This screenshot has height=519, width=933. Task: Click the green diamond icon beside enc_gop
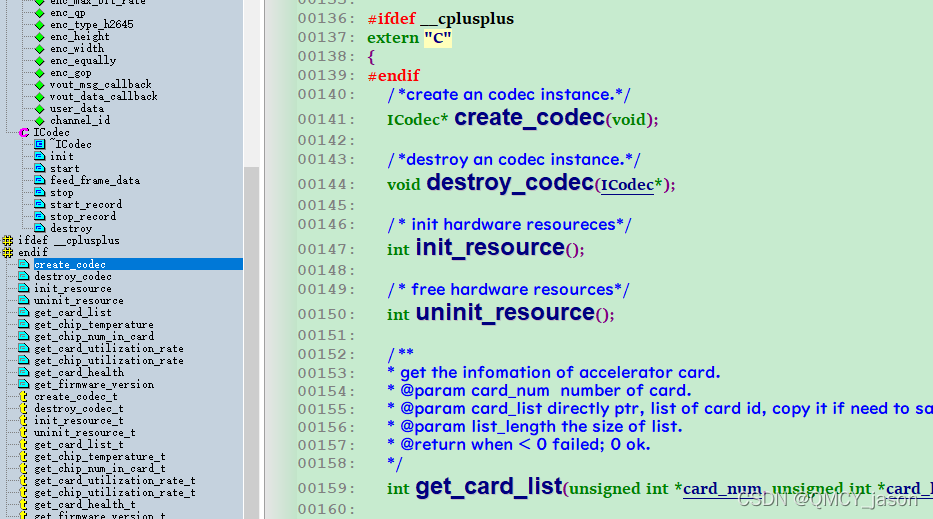40,73
